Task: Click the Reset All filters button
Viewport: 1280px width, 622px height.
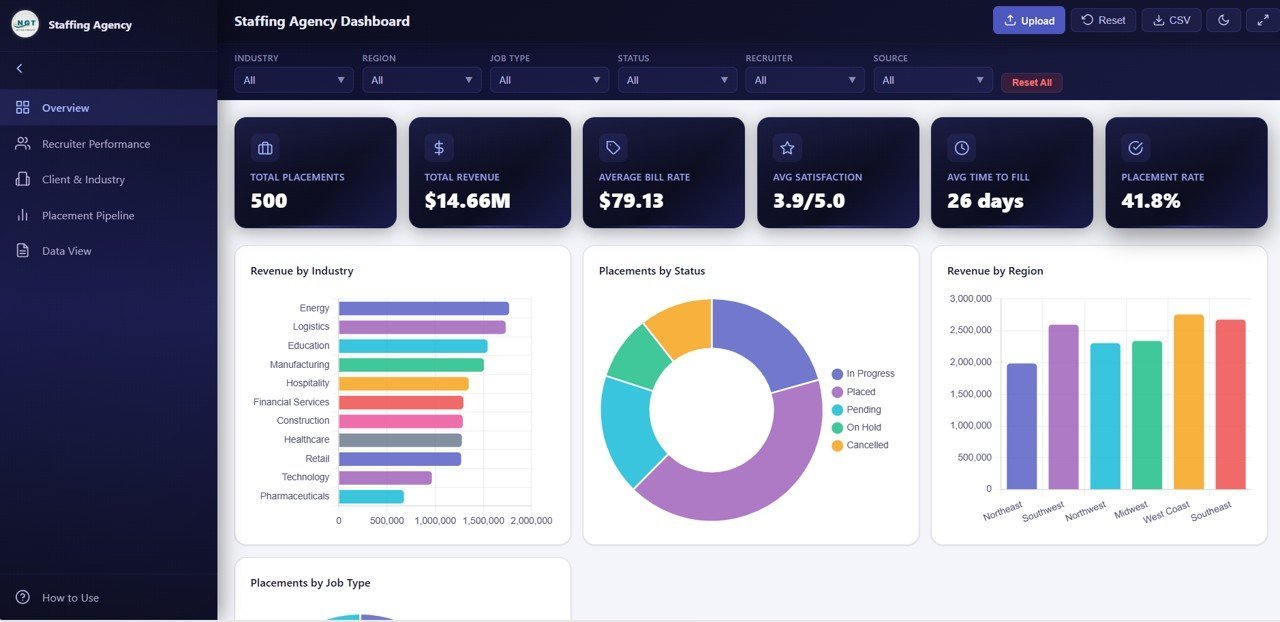Action: coord(1031,83)
